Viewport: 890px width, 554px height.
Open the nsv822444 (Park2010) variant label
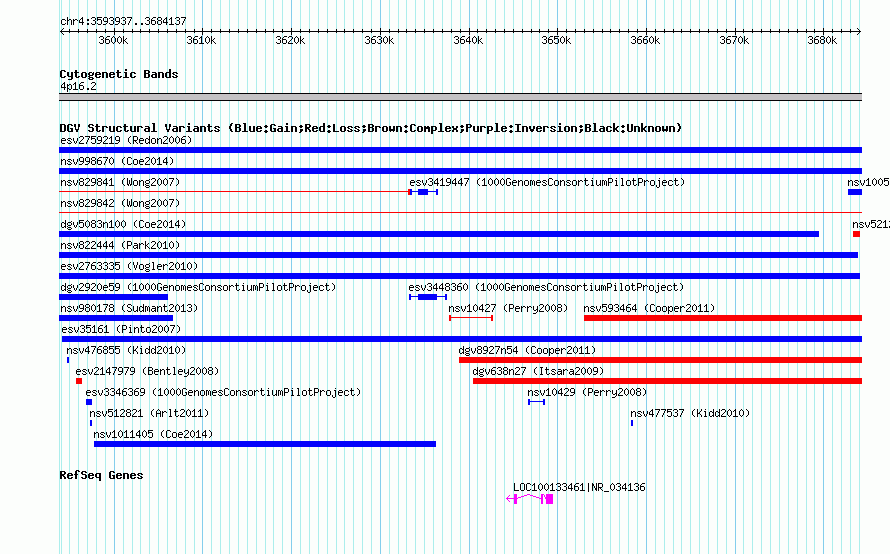120,245
